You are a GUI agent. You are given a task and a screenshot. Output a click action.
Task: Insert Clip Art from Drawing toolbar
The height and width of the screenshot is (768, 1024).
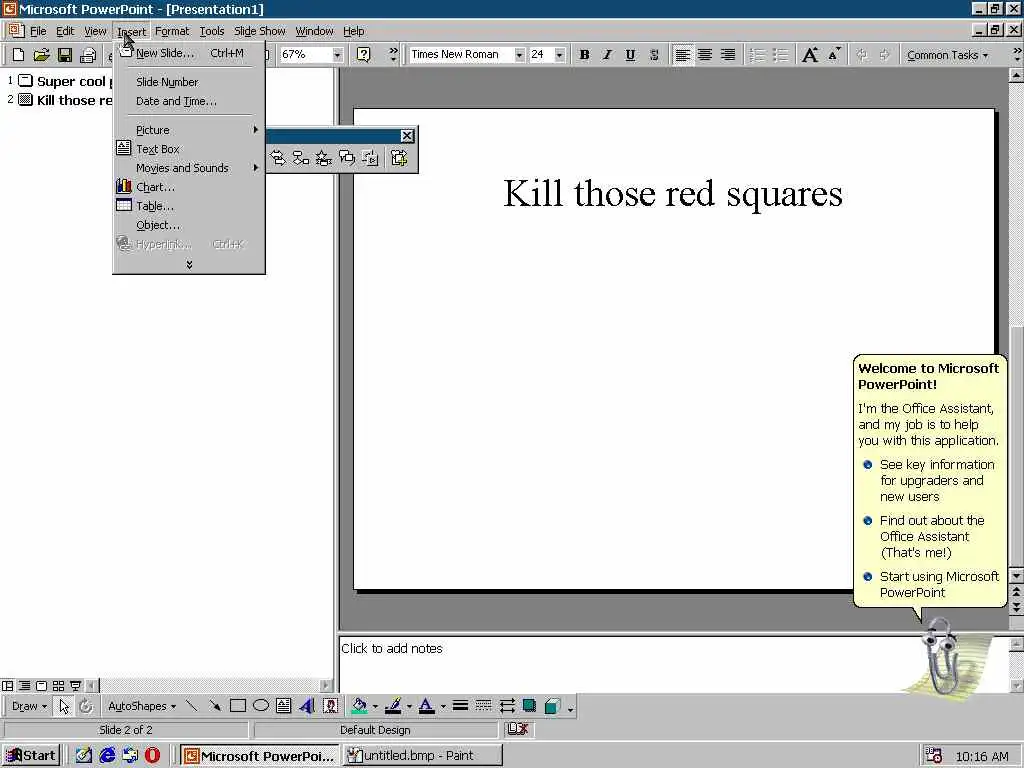point(330,706)
